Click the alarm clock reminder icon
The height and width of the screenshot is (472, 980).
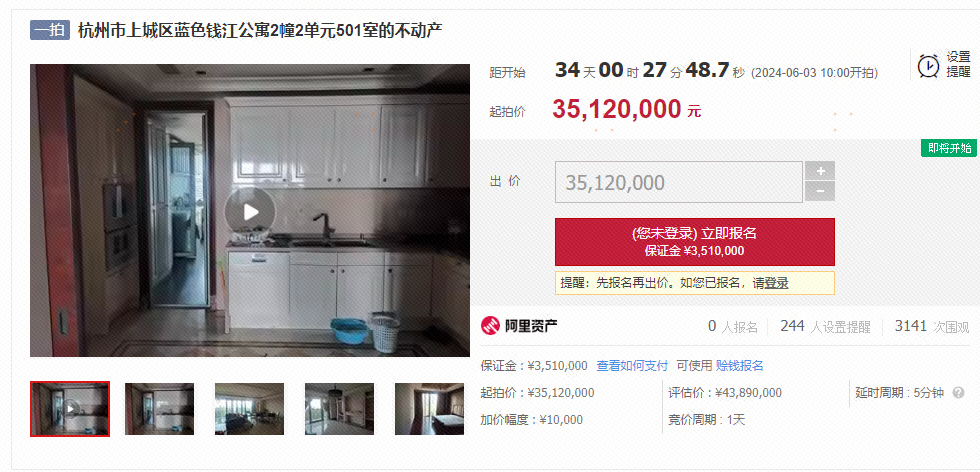click(x=928, y=64)
